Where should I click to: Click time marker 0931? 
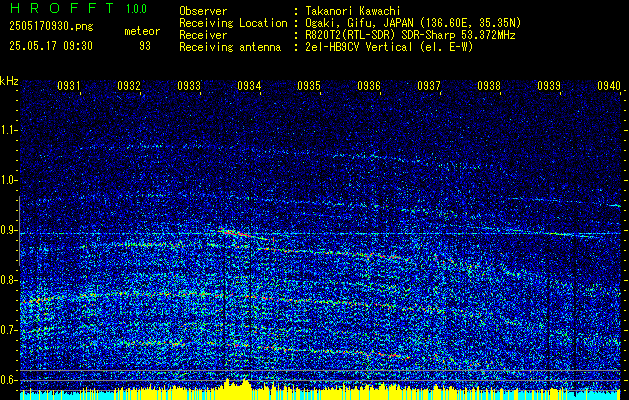pos(69,85)
